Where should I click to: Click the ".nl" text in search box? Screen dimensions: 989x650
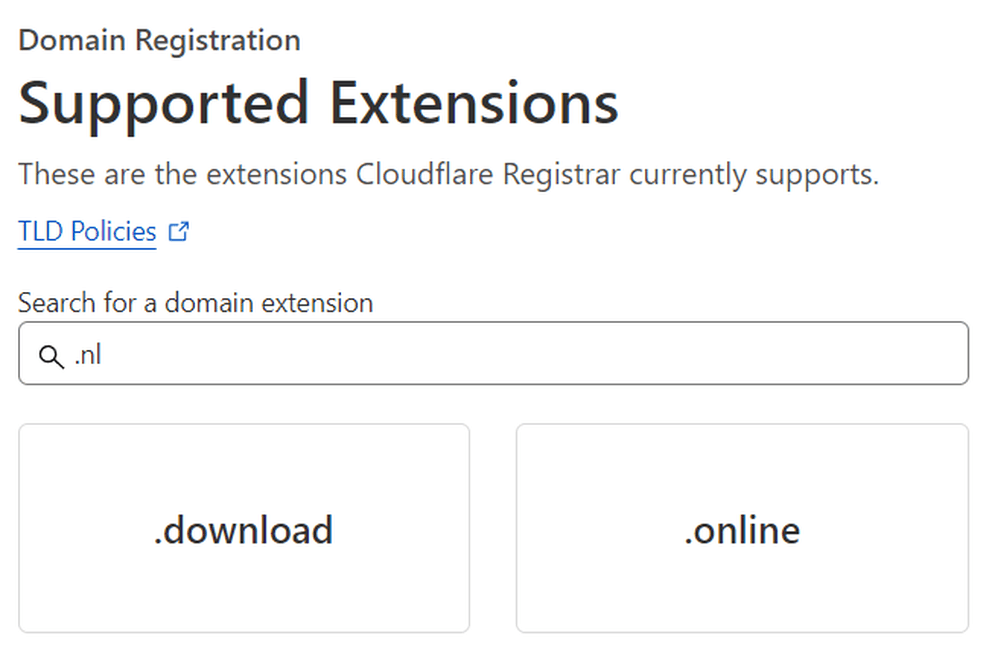[x=88, y=355]
